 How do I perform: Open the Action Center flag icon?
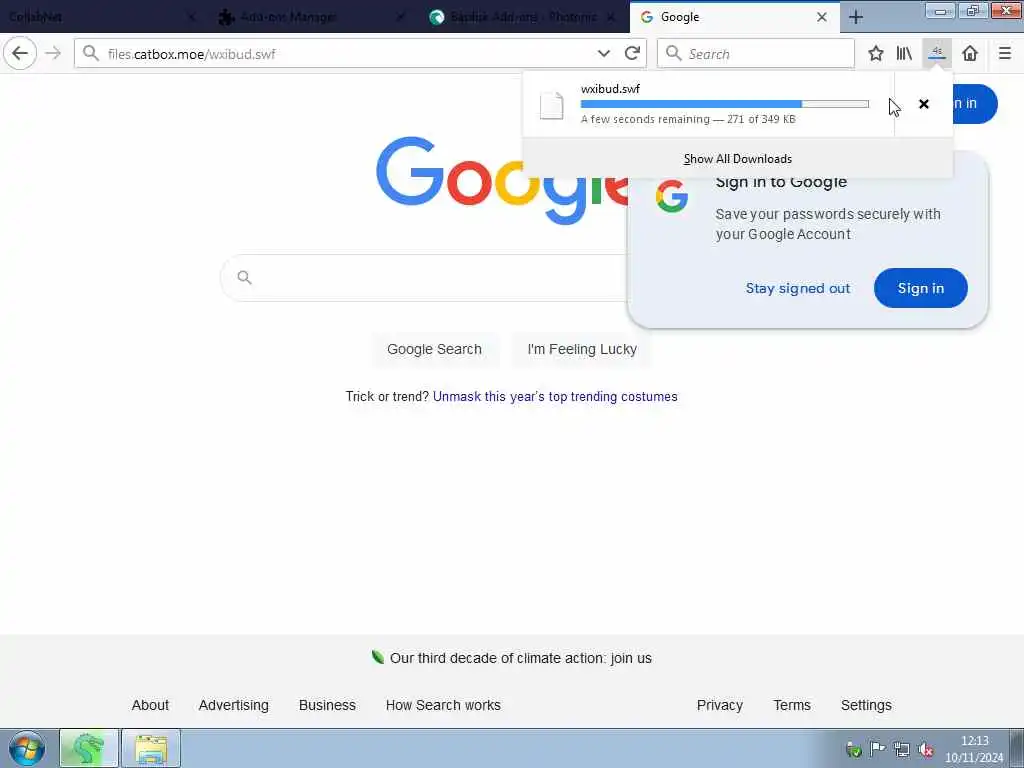(x=878, y=750)
